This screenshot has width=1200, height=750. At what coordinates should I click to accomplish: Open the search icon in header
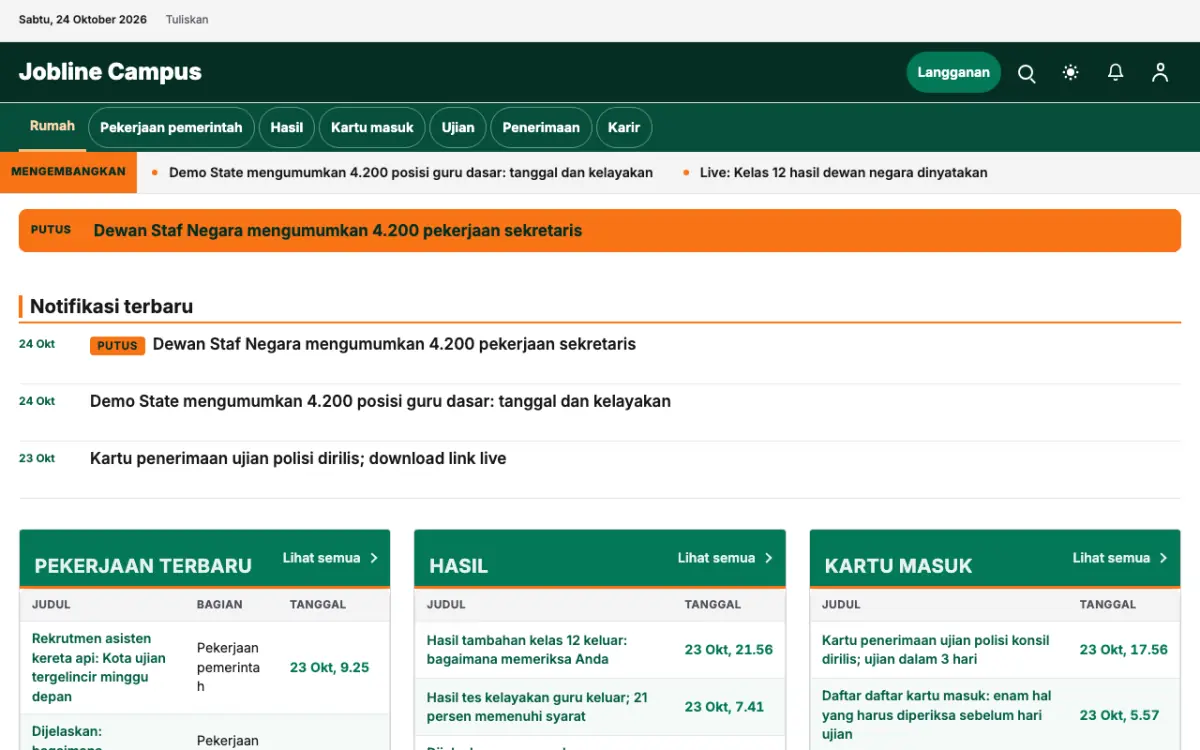click(x=1026, y=73)
